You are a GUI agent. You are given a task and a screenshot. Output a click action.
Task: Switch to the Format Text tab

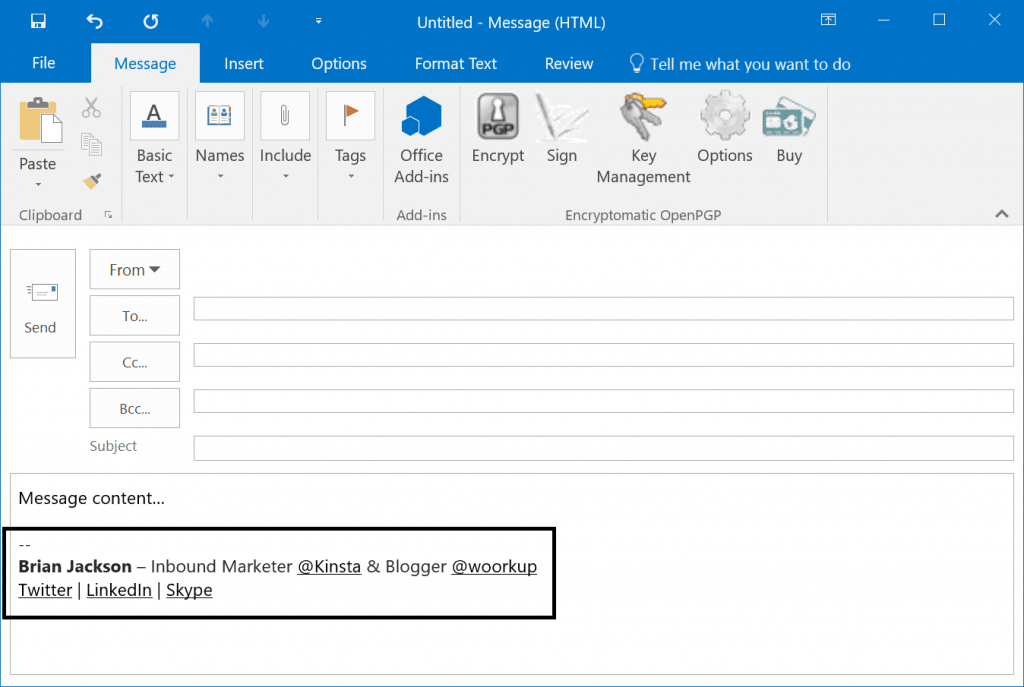(455, 63)
